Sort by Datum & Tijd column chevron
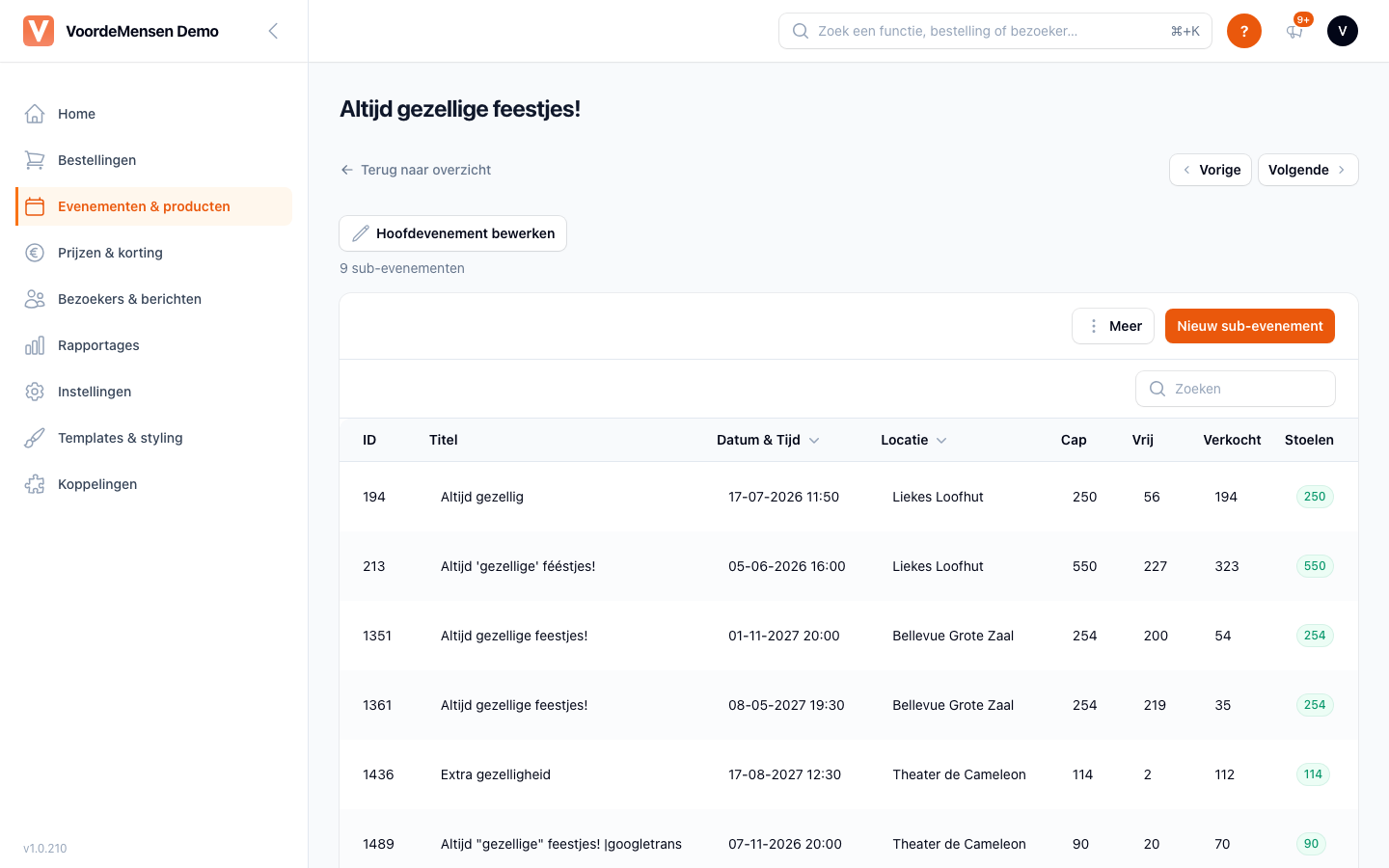The height and width of the screenshot is (868, 1389). click(x=814, y=440)
